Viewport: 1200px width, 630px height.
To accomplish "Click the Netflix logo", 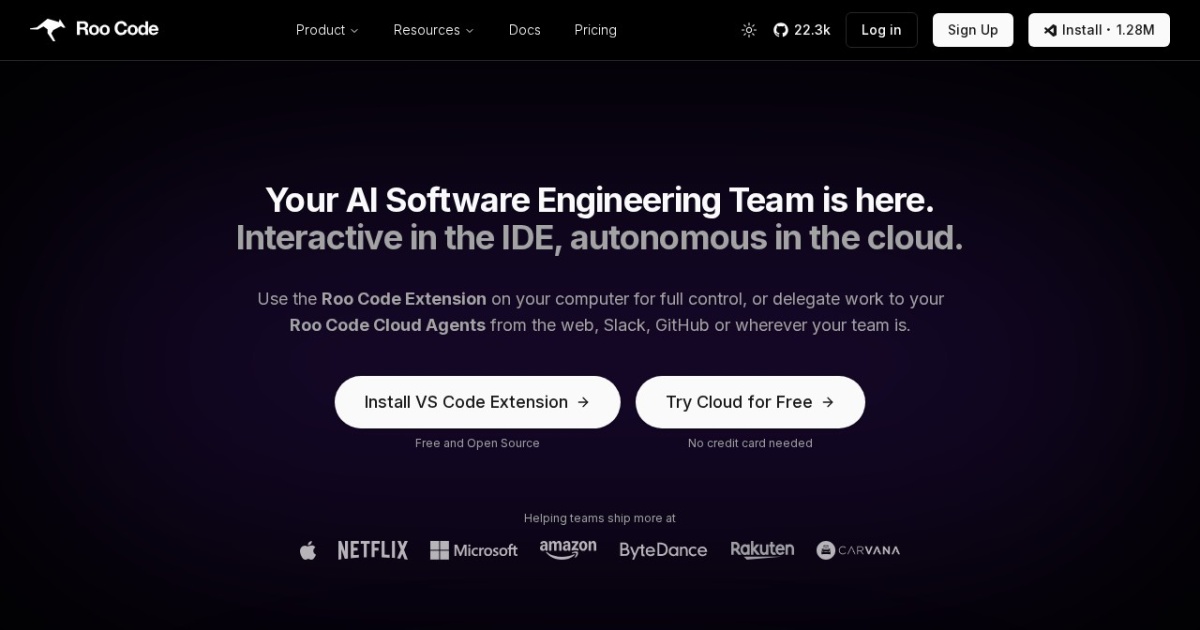I will pyautogui.click(x=372, y=549).
